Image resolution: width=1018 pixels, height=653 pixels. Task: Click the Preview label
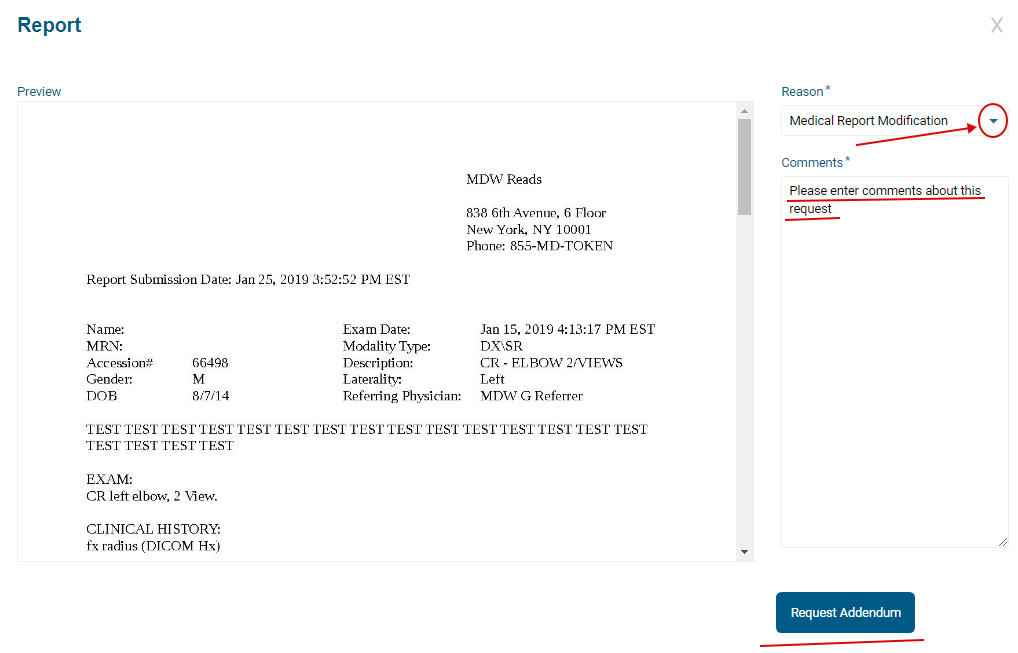[39, 92]
